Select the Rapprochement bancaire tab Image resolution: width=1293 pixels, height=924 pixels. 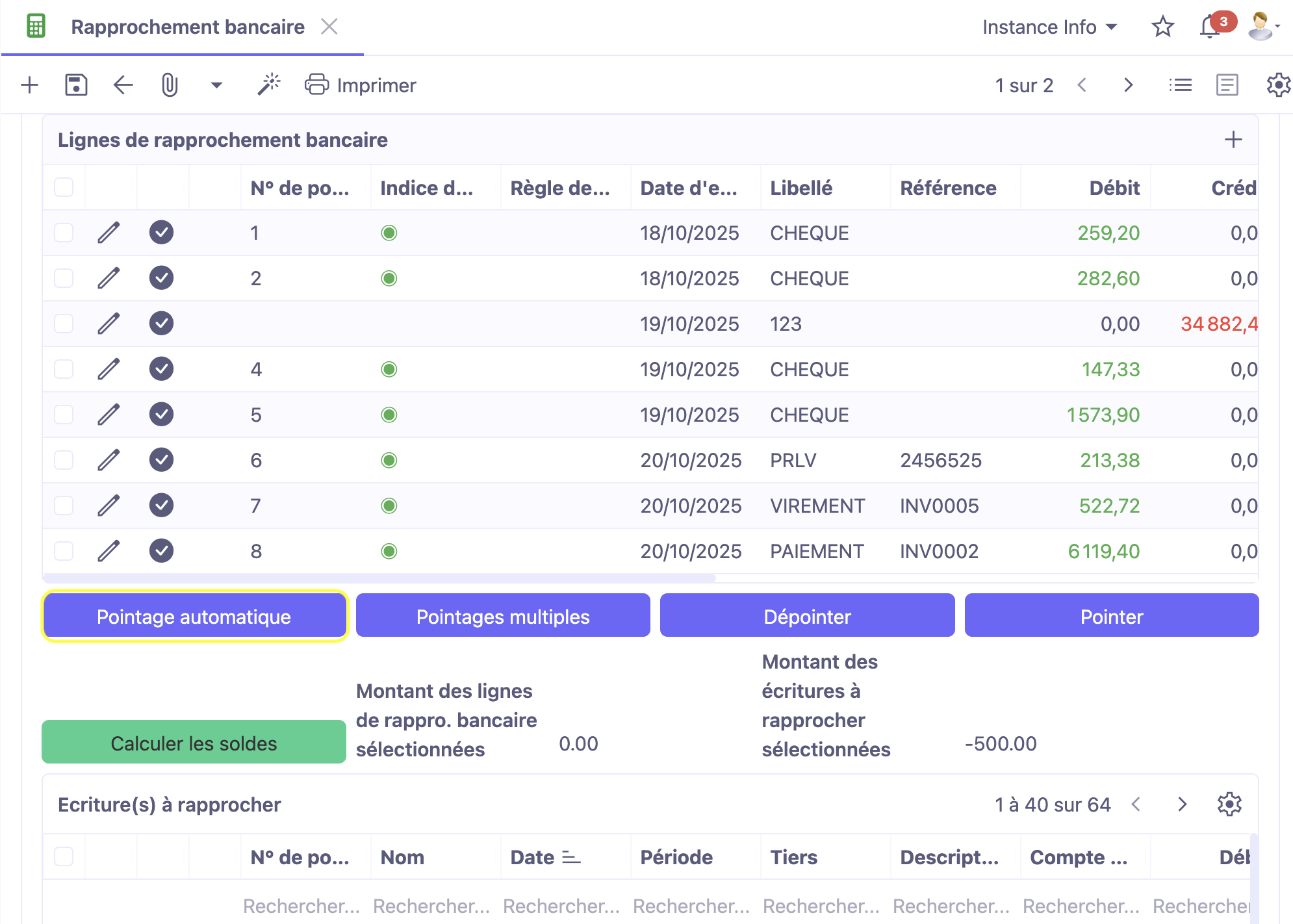coord(187,27)
